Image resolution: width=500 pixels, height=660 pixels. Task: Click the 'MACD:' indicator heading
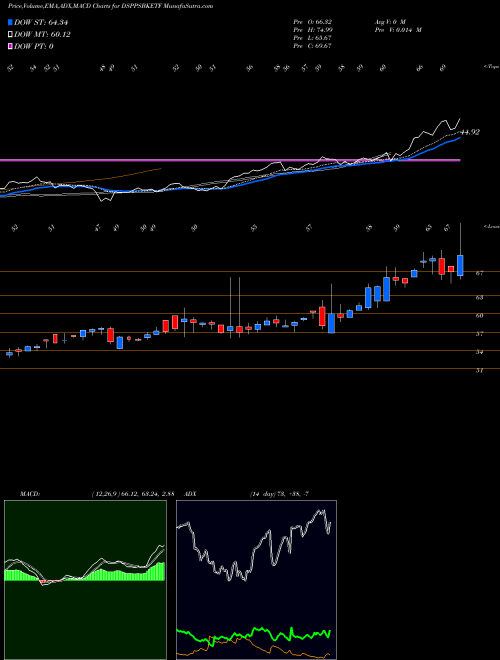[29, 494]
